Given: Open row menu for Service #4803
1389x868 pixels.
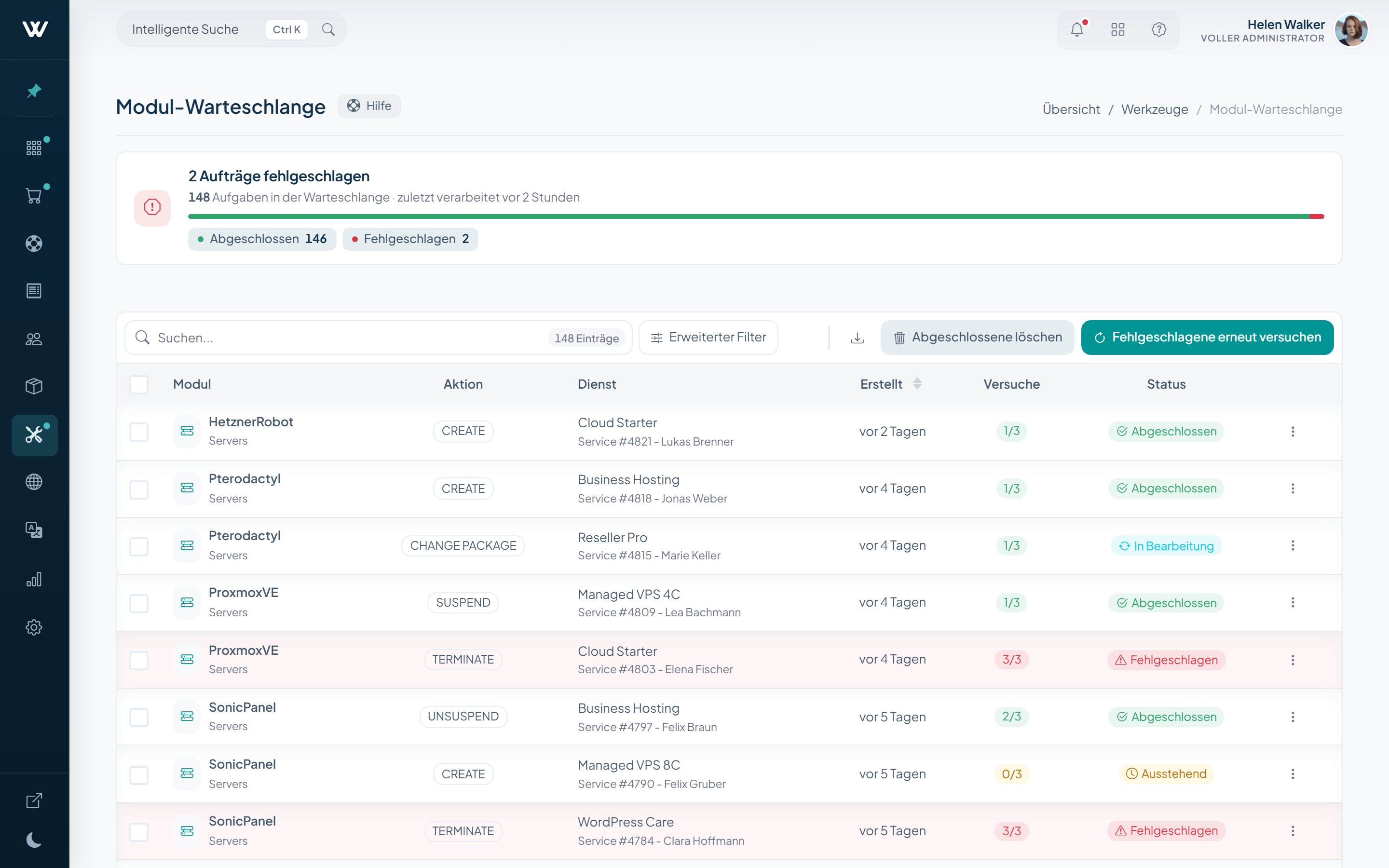Looking at the screenshot, I should pos(1293,660).
